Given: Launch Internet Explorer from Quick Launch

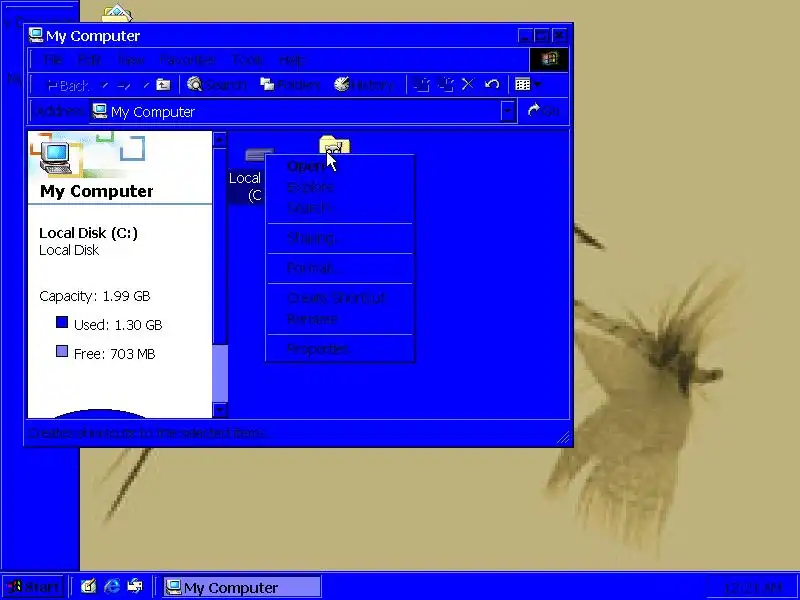Looking at the screenshot, I should 112,586.
